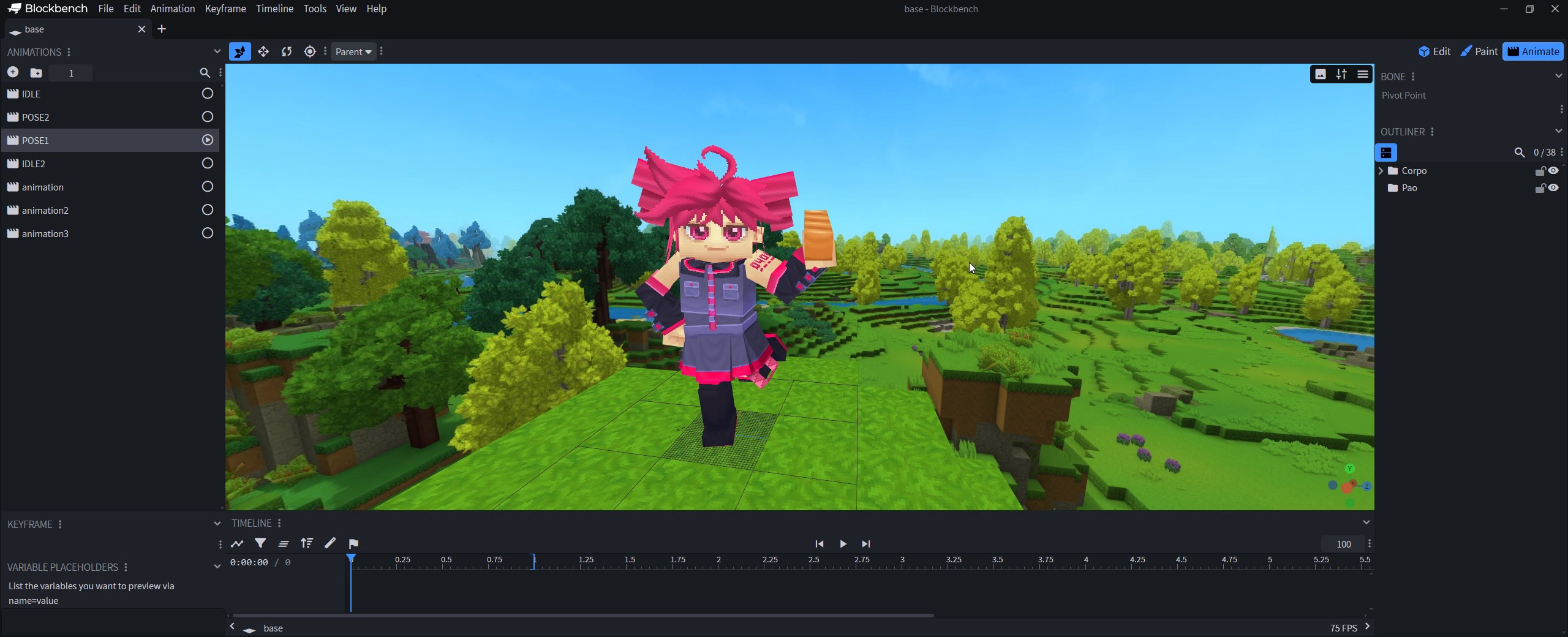Open the viewport hamburger menu
This screenshot has height=637, width=1568.
point(1362,74)
